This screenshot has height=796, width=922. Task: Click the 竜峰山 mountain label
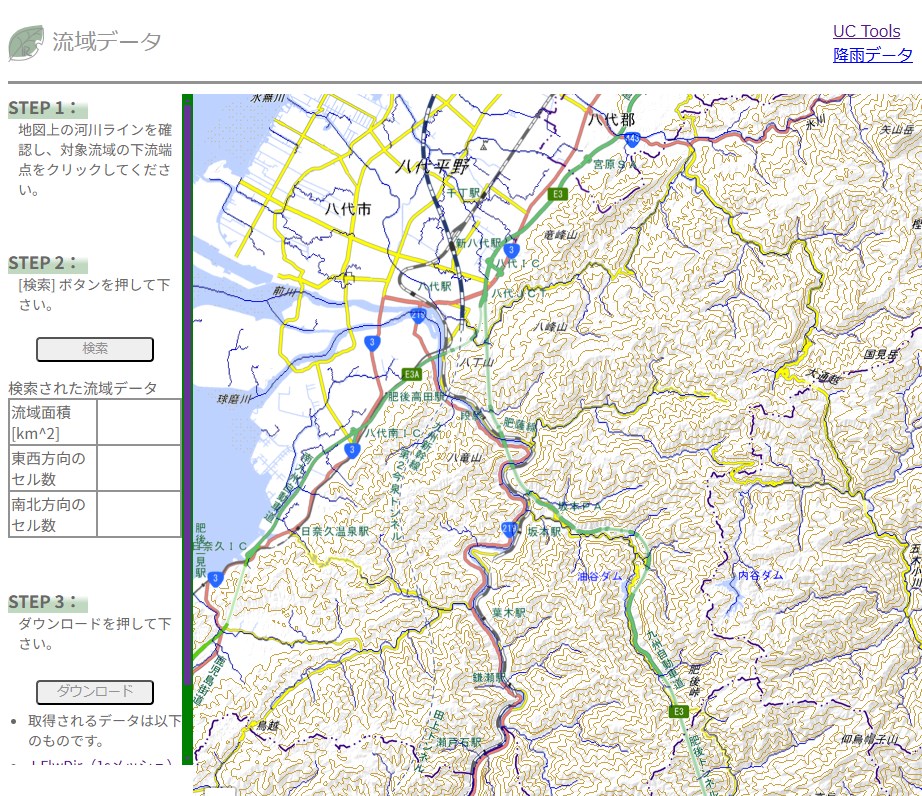[560, 235]
